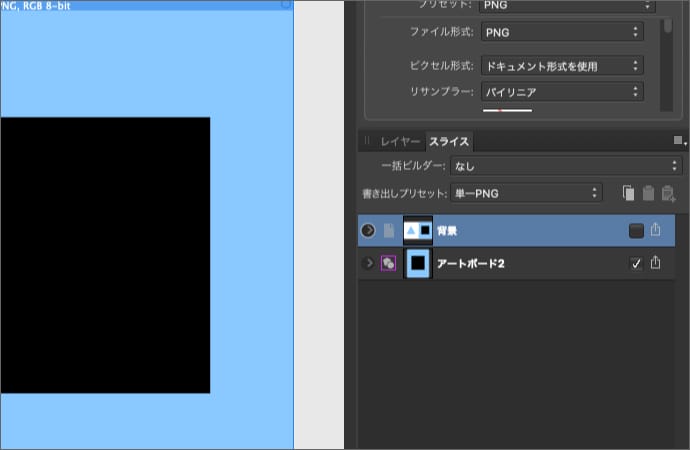Screen dimensions: 690x450
Task: Click the アートボード2 slice thumbnail
Action: [x=418, y=263]
